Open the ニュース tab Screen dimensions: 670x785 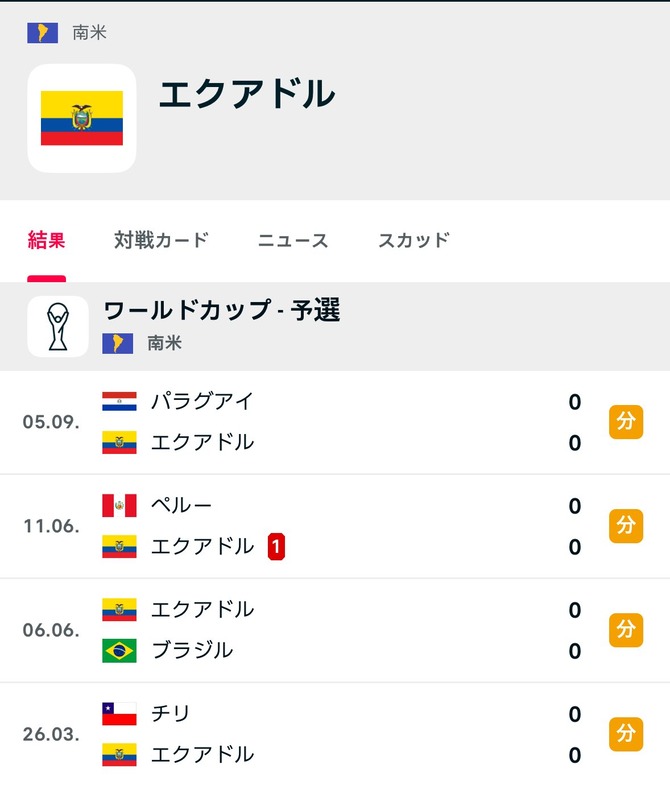point(293,240)
